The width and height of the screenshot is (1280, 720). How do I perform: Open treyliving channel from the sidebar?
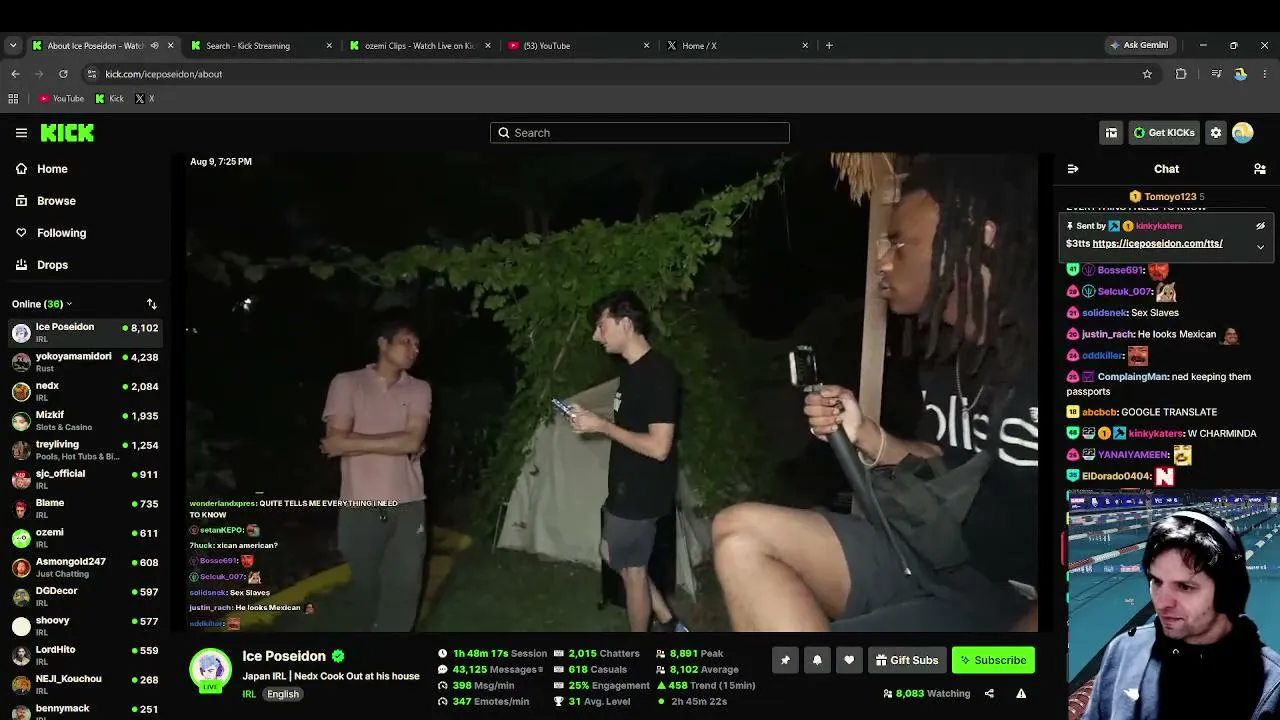pos(85,450)
